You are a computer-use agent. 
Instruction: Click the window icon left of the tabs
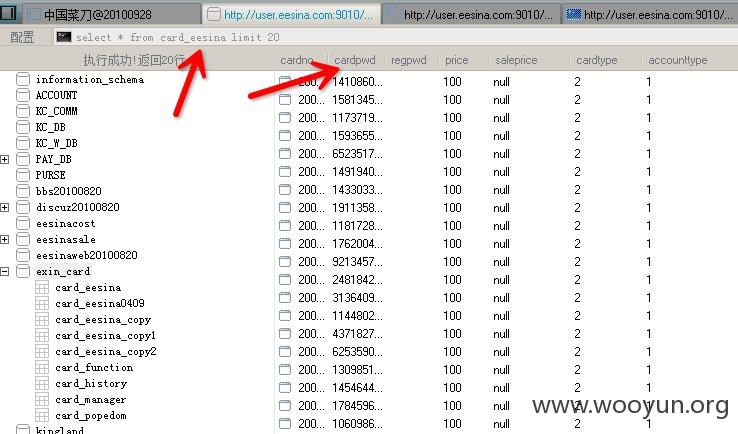[x=8, y=13]
